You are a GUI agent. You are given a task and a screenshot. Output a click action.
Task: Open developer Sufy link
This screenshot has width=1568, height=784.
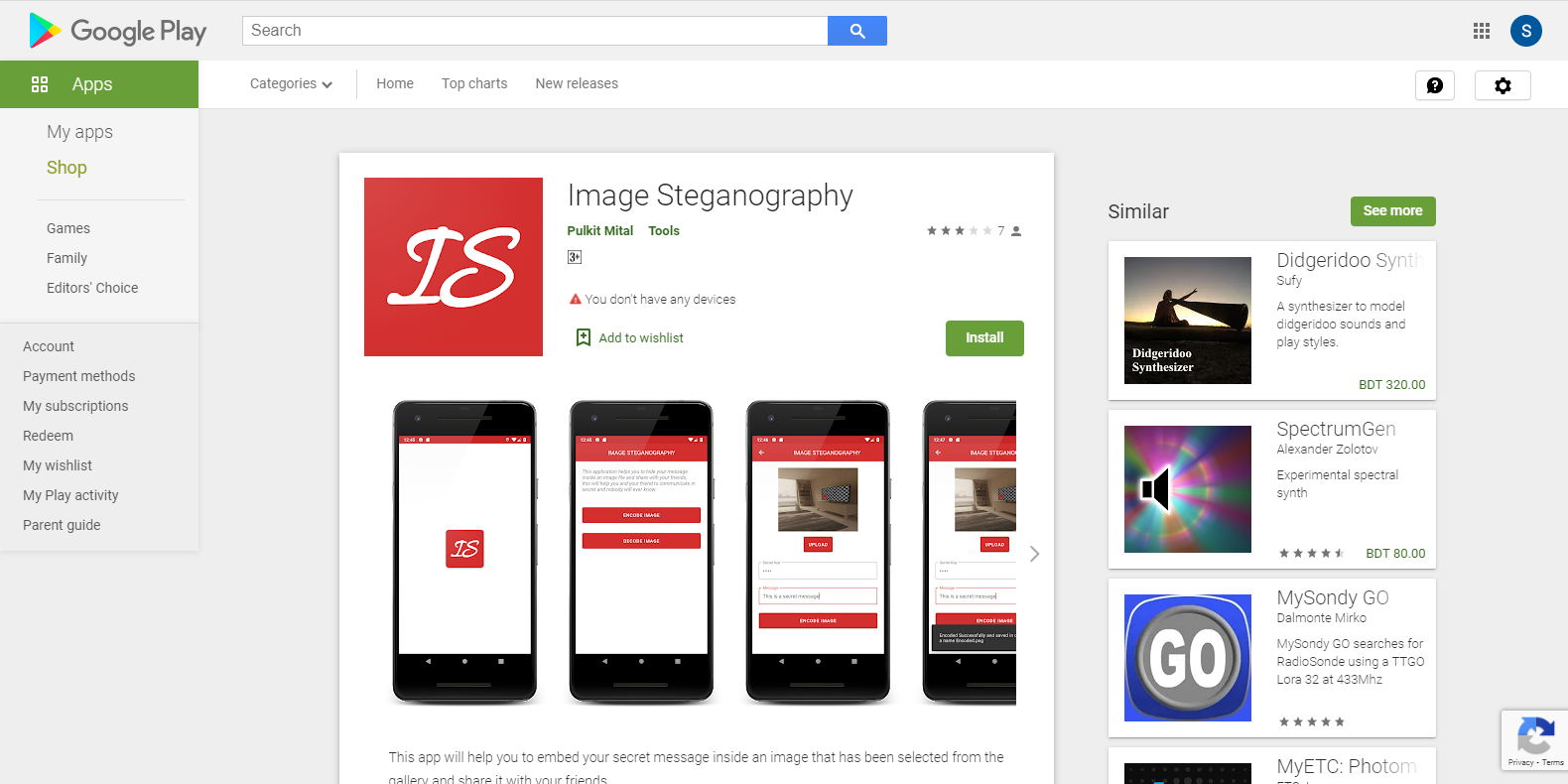click(x=1289, y=281)
